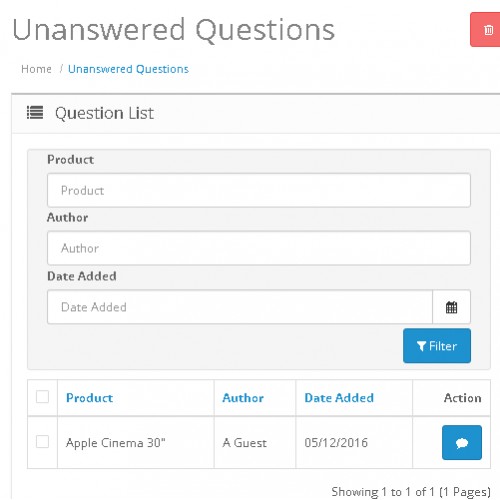Click the 05/12/2016 date cell
500x500 pixels.
pos(336,443)
